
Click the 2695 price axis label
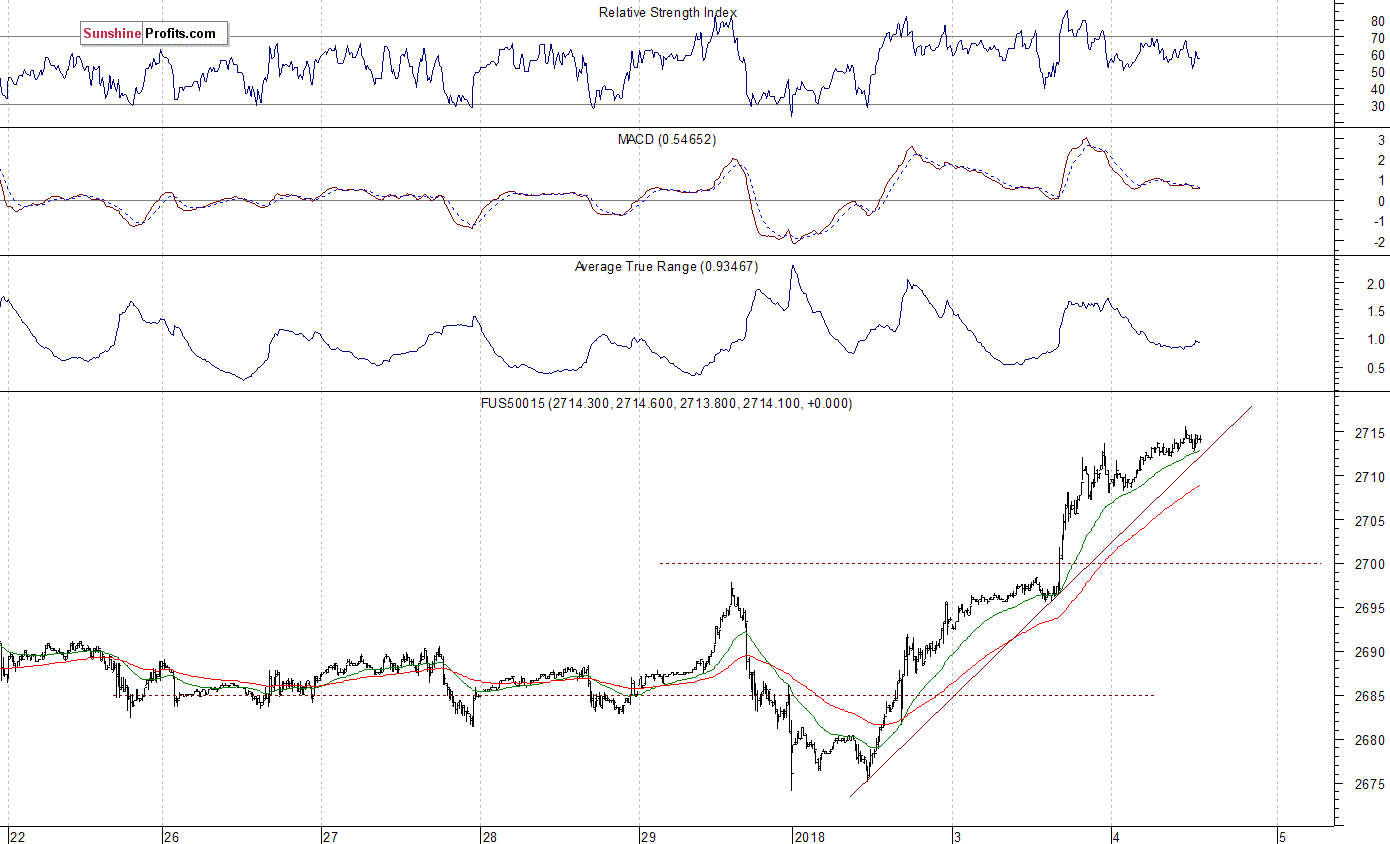tap(1371, 609)
